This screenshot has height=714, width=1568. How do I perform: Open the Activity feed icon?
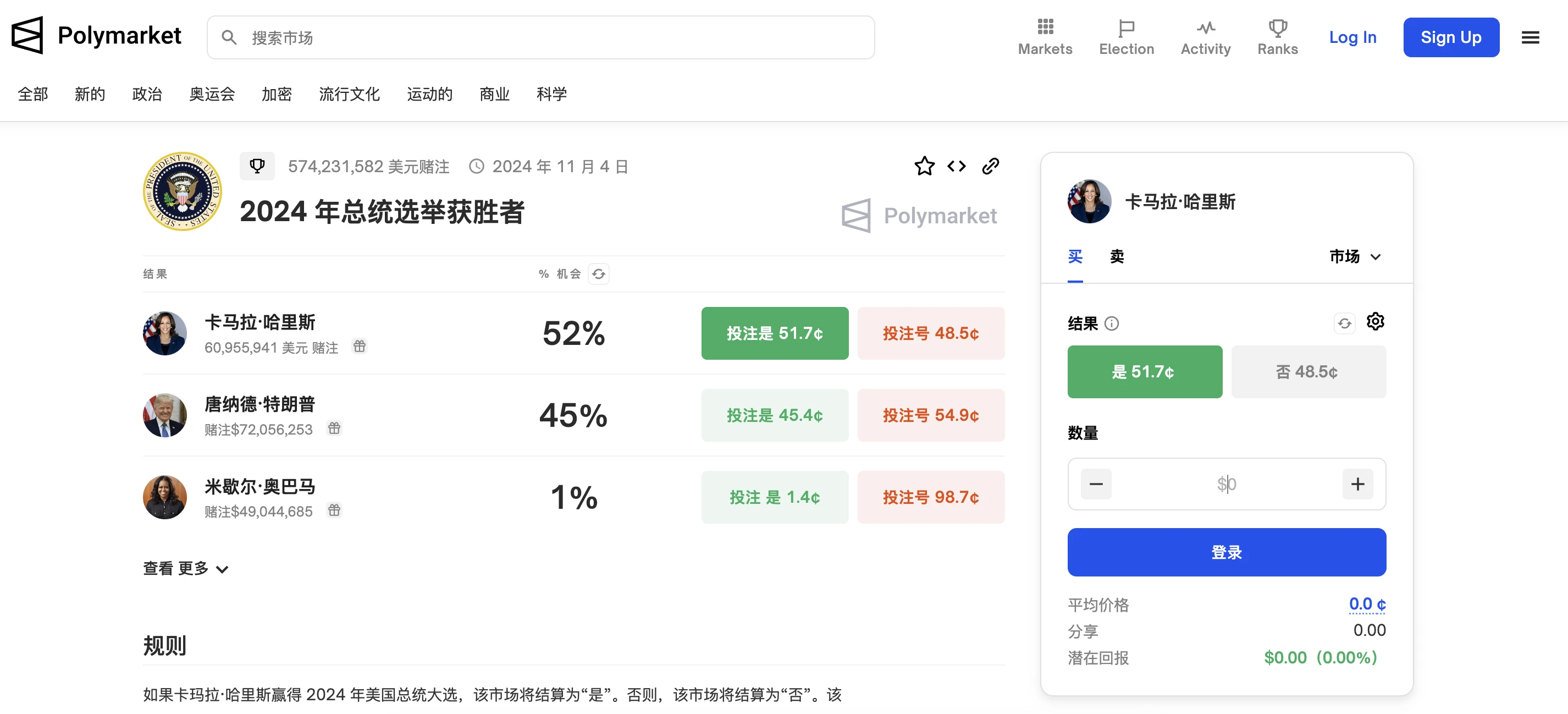point(1206,28)
